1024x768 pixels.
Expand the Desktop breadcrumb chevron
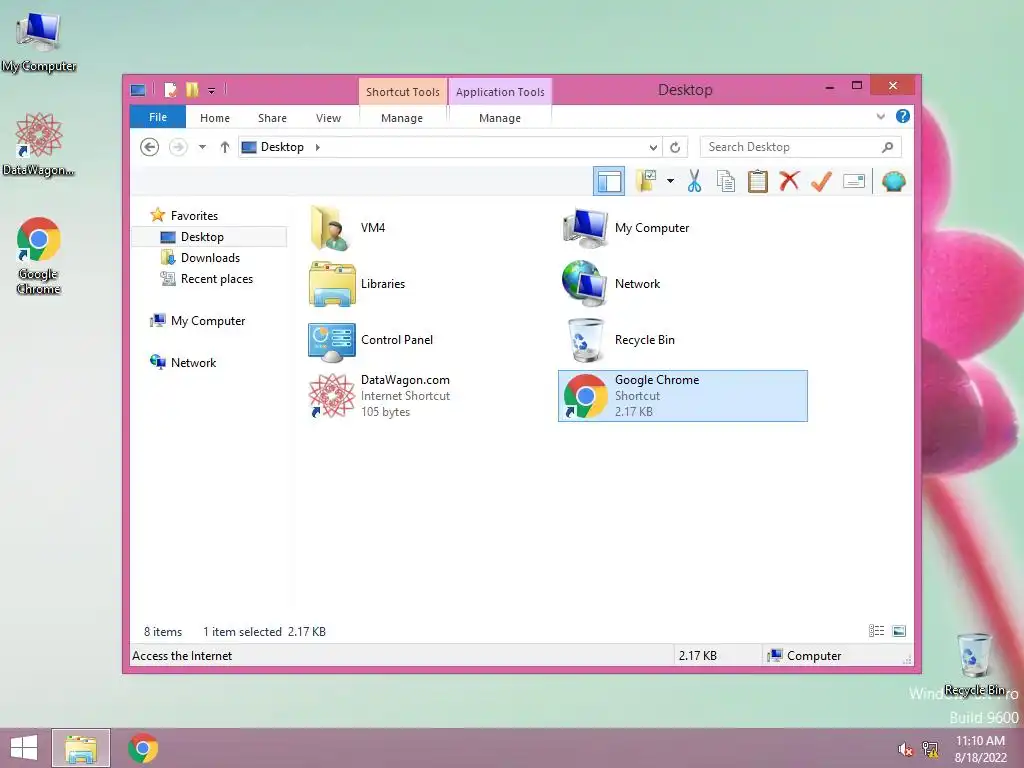(318, 147)
